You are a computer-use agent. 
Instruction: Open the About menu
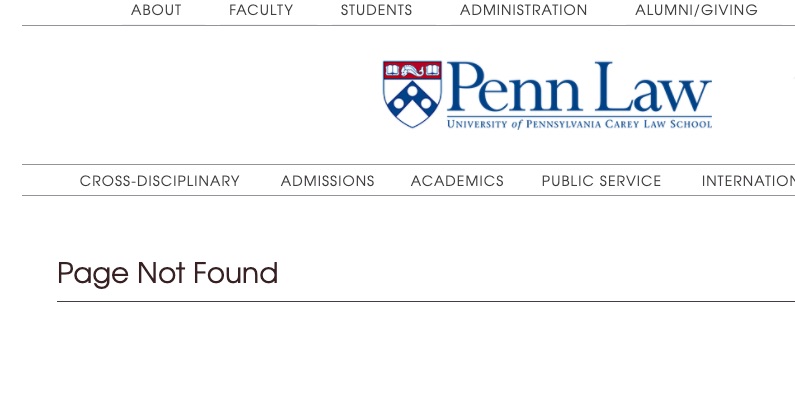[156, 10]
